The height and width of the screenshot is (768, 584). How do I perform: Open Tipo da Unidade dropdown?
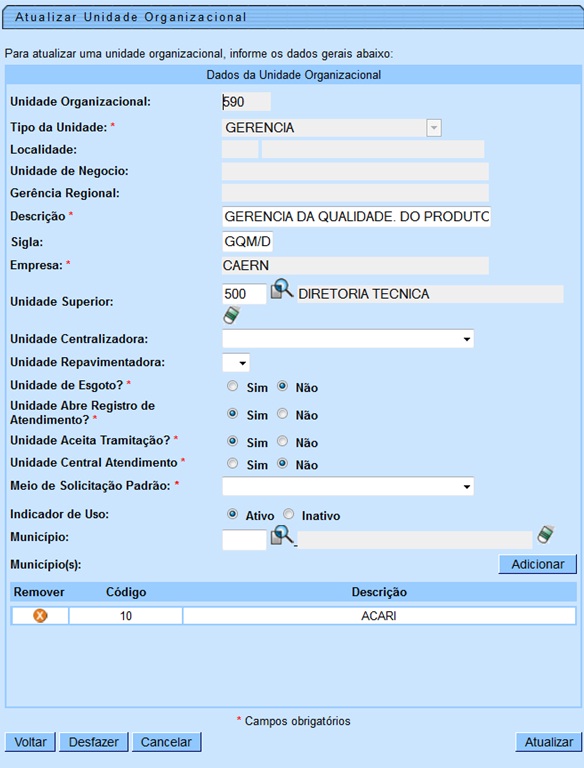tap(434, 128)
